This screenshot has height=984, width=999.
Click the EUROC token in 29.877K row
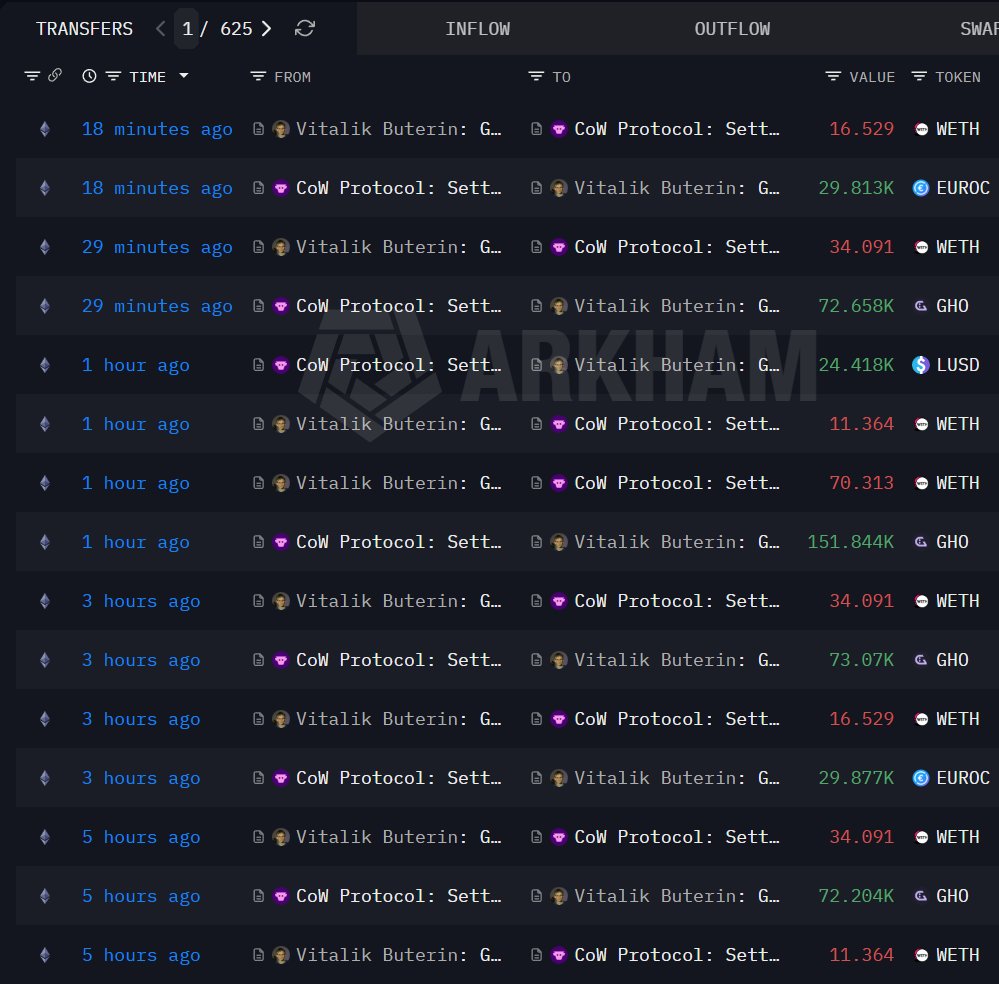[963, 778]
